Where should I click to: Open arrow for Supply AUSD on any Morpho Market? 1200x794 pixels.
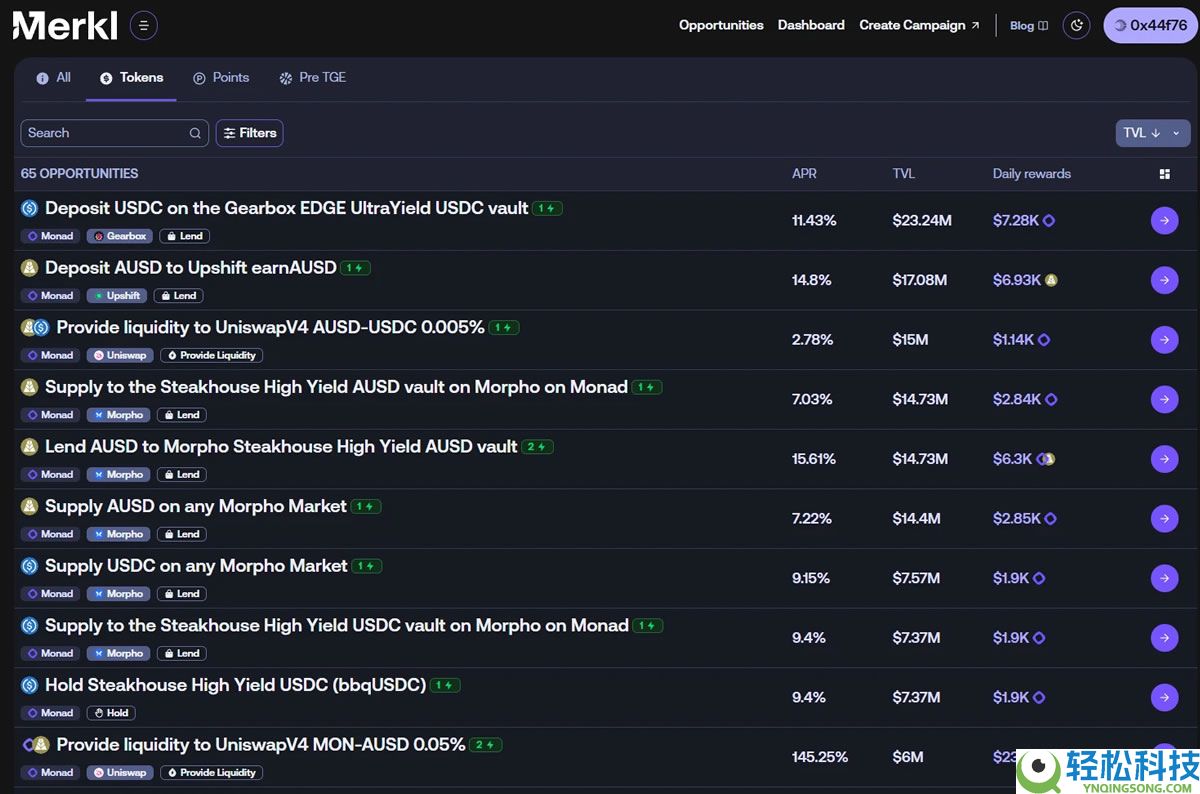tap(1164, 519)
